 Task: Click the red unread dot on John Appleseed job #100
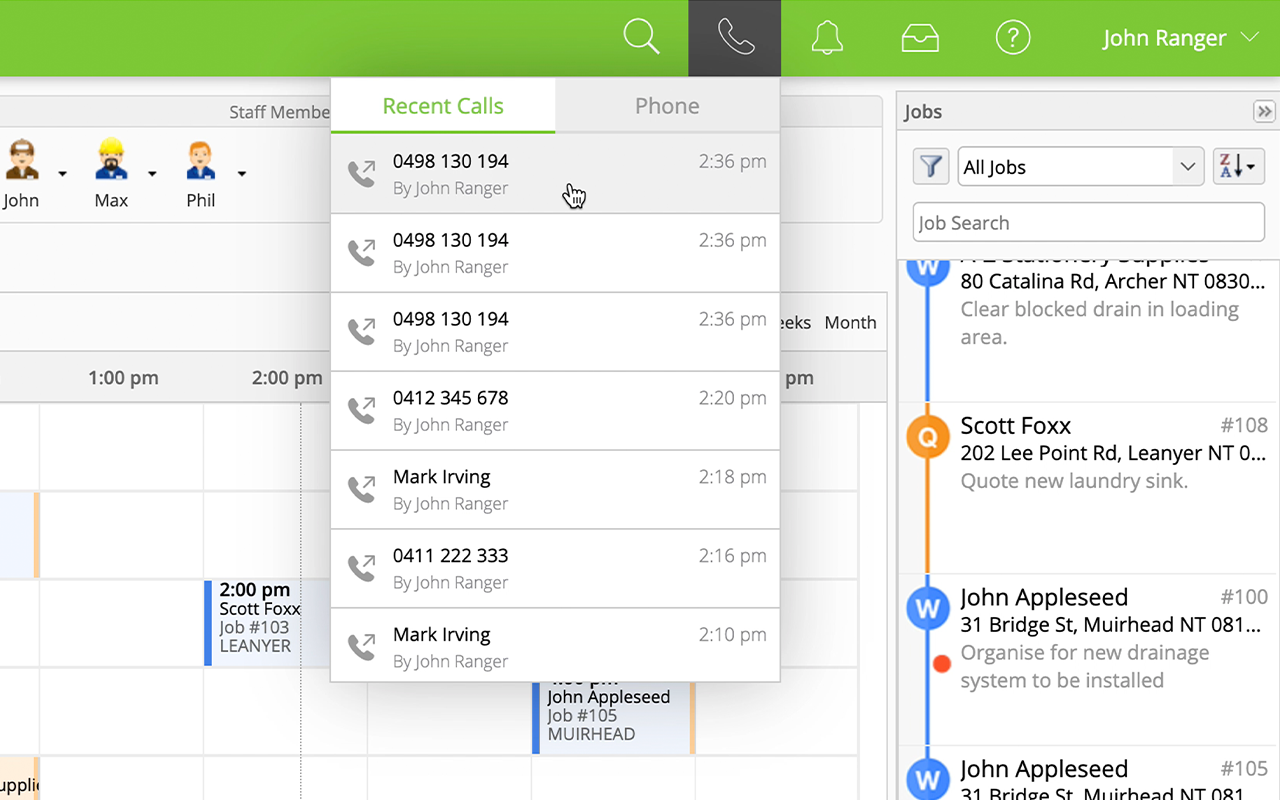coord(941,663)
